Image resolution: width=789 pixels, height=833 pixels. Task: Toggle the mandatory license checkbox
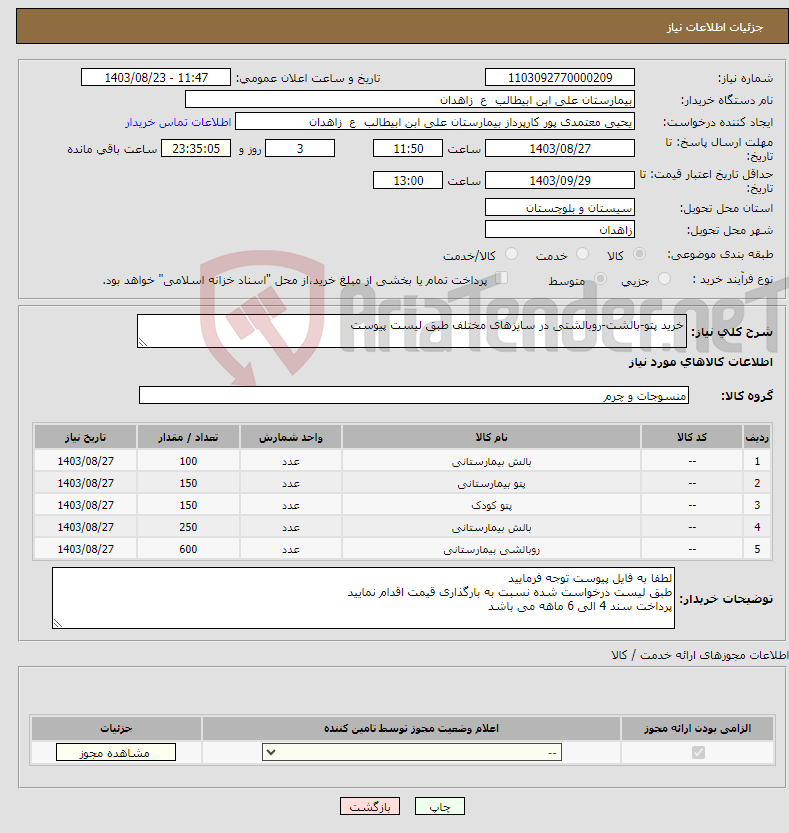click(698, 752)
